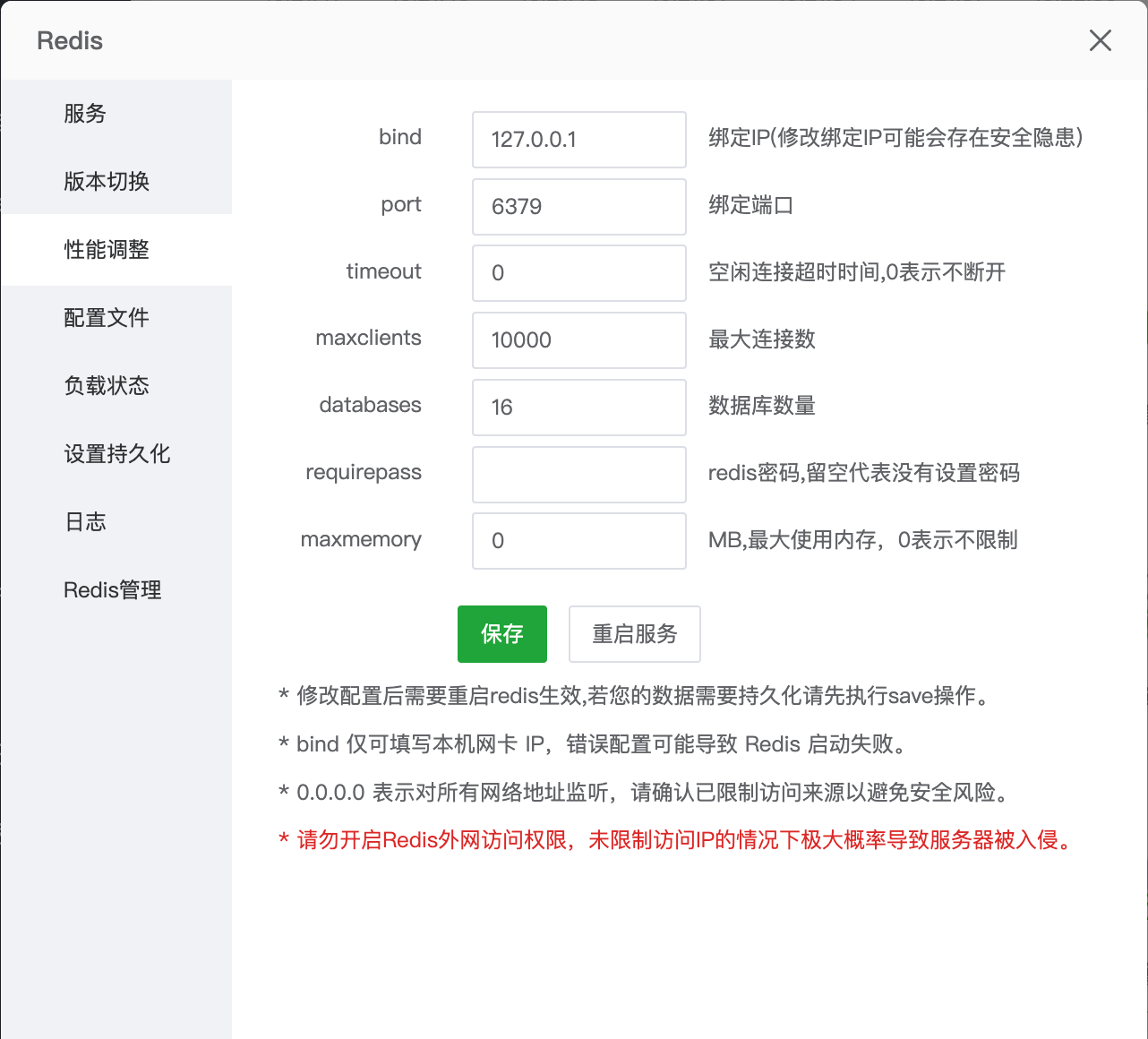Open the 配置文件 tab
Screen dimensions: 1148x1039
point(116,317)
